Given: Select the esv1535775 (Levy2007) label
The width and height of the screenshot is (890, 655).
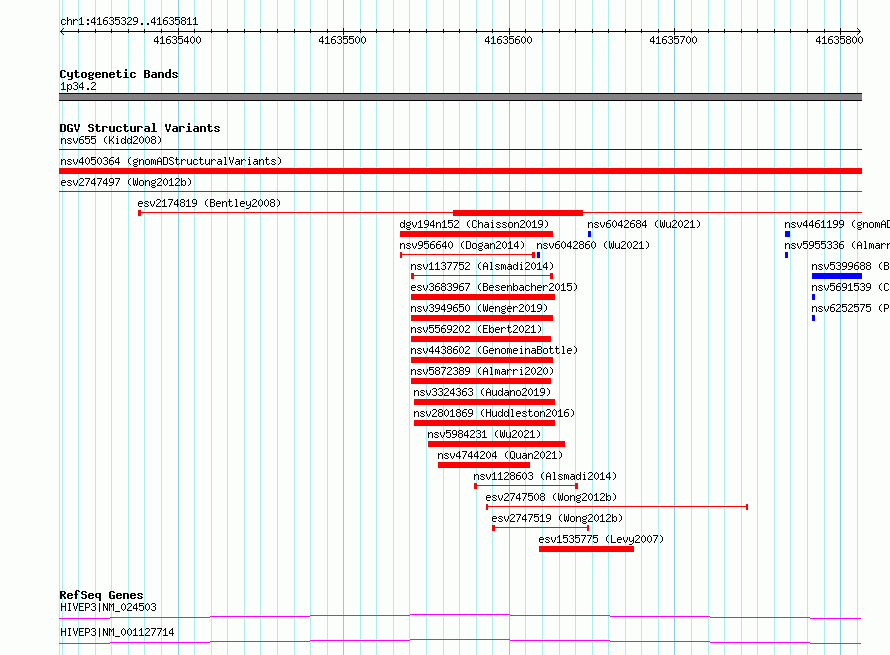Looking at the screenshot, I should pos(601,539).
